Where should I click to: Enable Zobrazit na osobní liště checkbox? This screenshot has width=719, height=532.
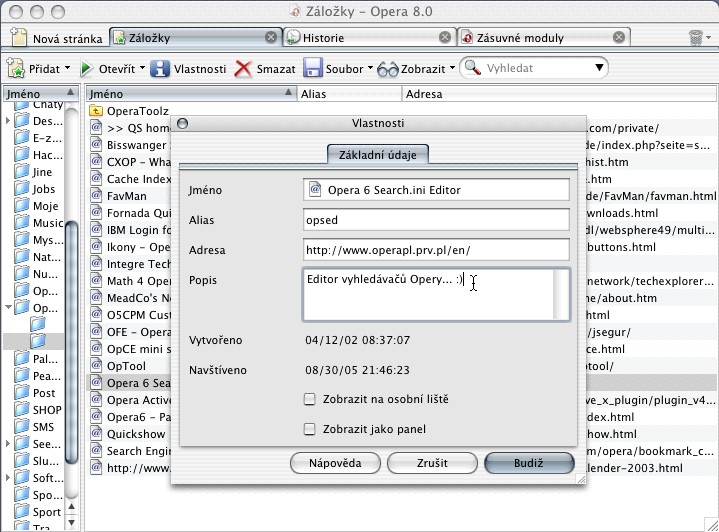(310, 399)
